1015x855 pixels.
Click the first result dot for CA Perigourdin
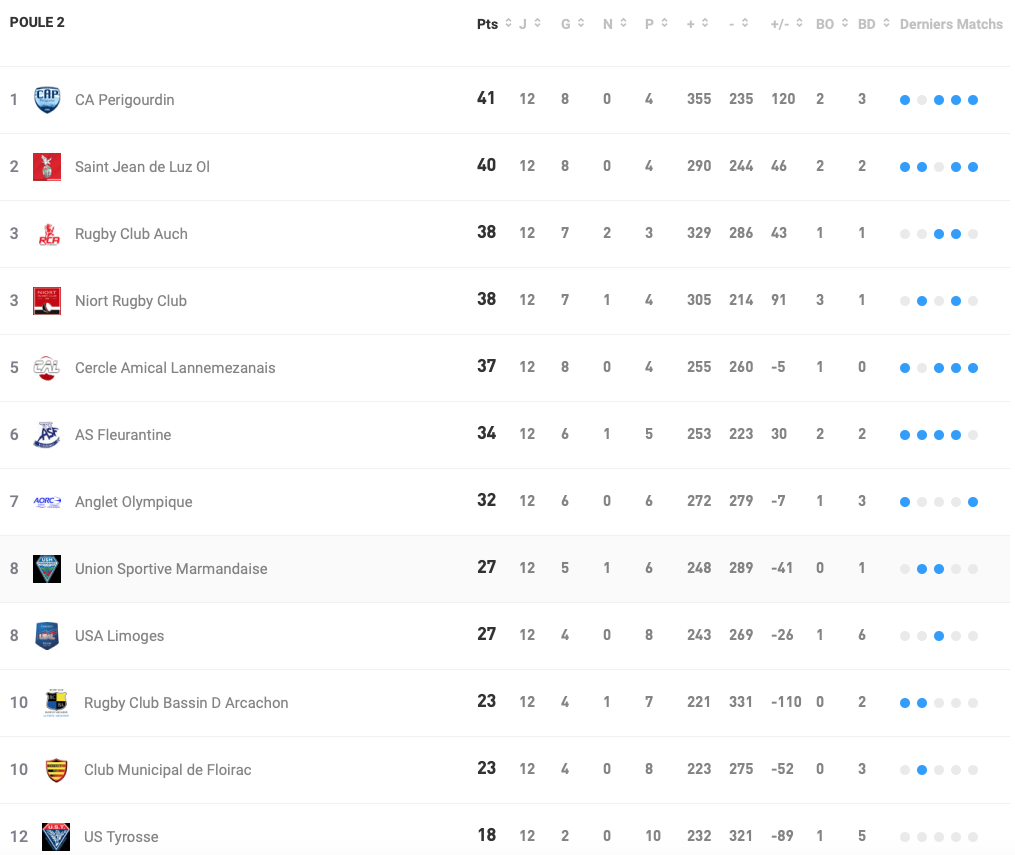coord(904,99)
